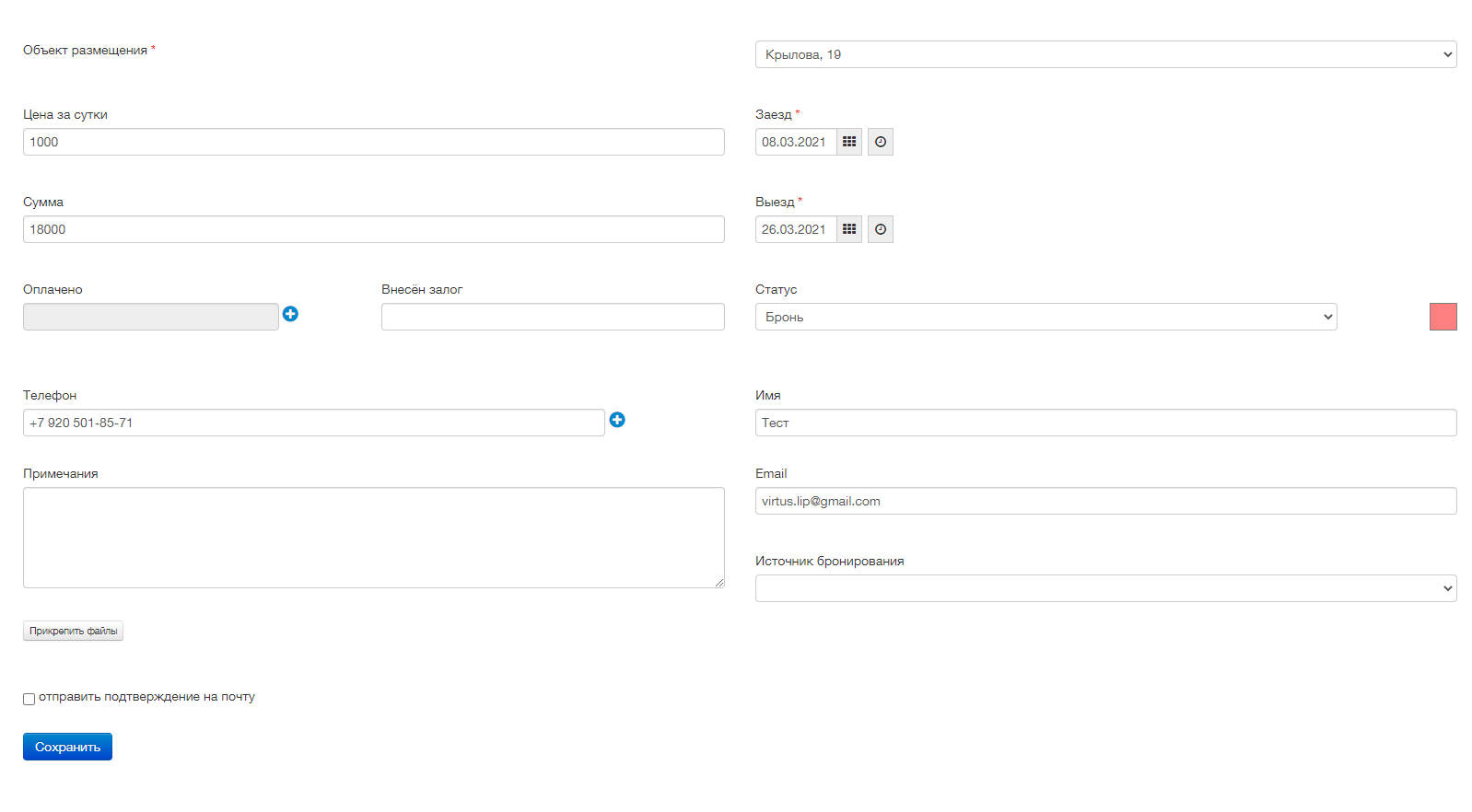The image size is (1472, 812).
Task: Click Прикрепить файлы button
Action: [x=73, y=631]
